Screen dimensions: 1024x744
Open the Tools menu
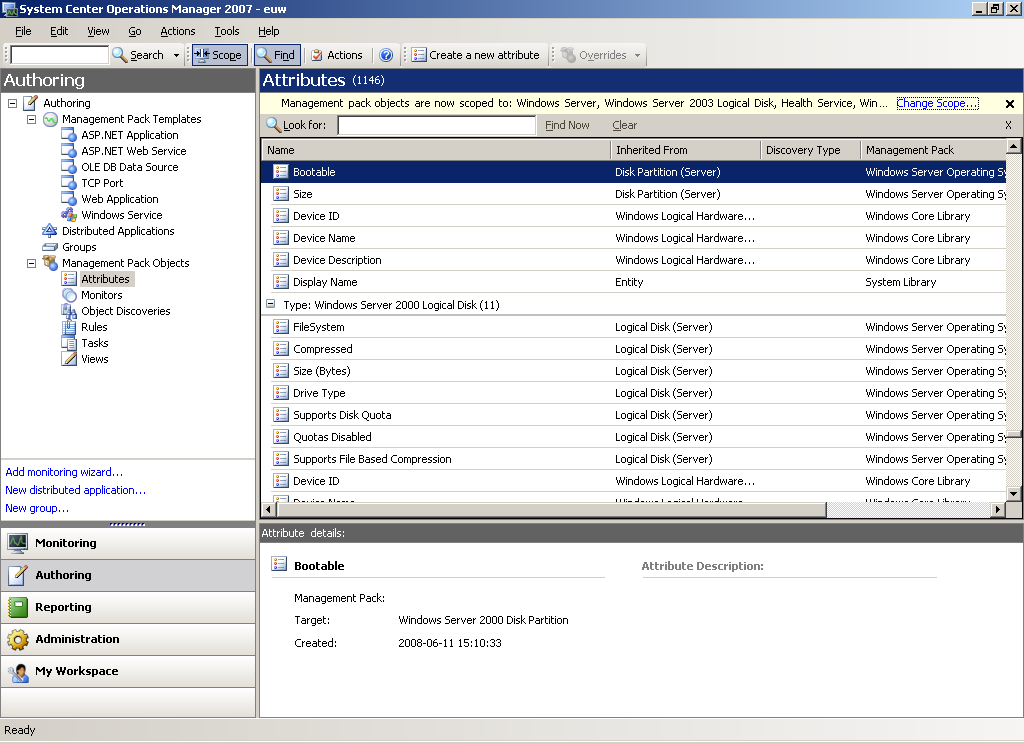click(x=227, y=31)
